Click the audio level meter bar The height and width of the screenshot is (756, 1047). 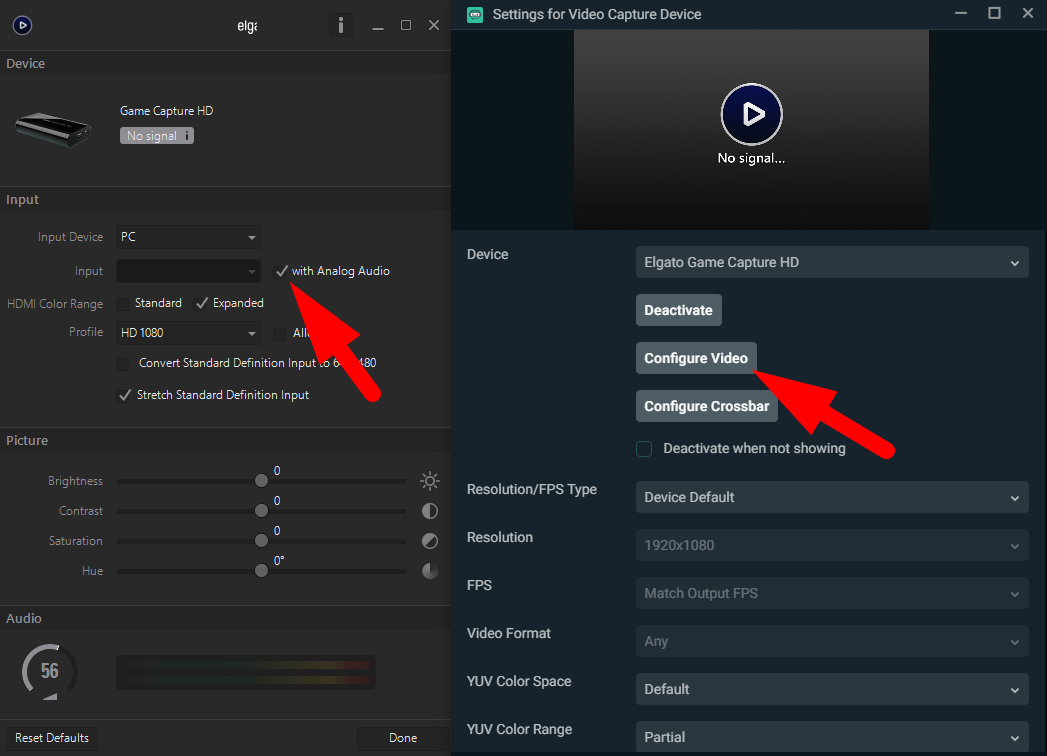tap(246, 673)
